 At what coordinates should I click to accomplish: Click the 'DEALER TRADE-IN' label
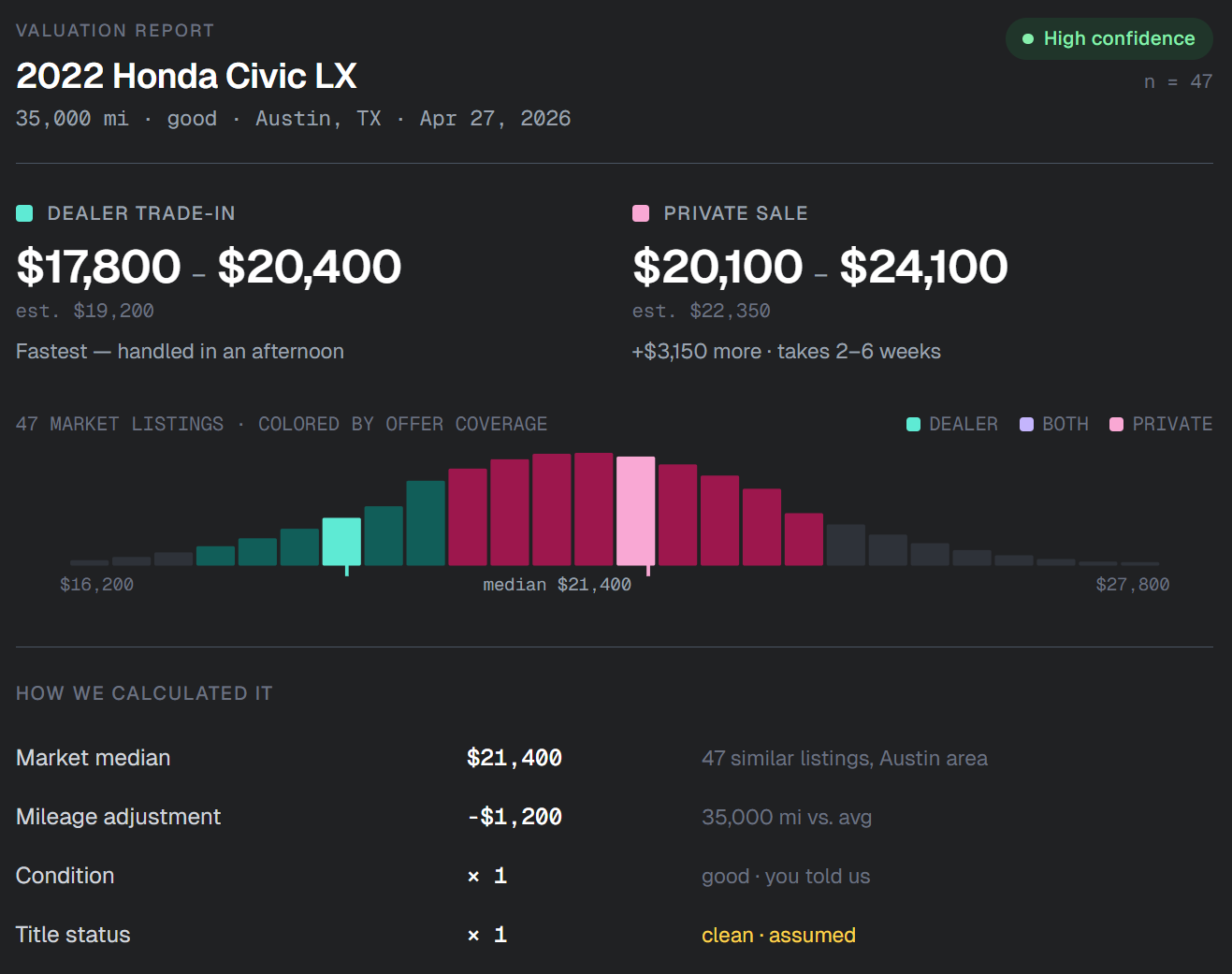coord(141,213)
